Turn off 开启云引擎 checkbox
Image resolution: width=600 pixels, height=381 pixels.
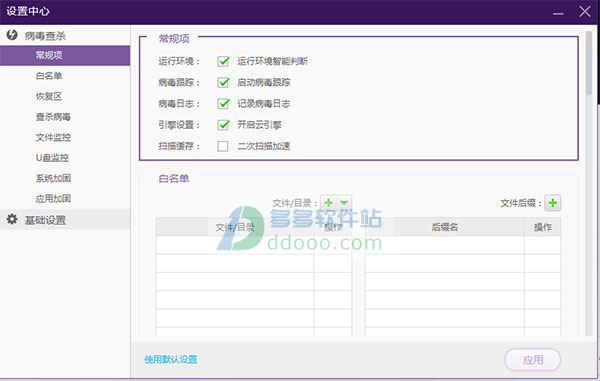pyautogui.click(x=223, y=125)
